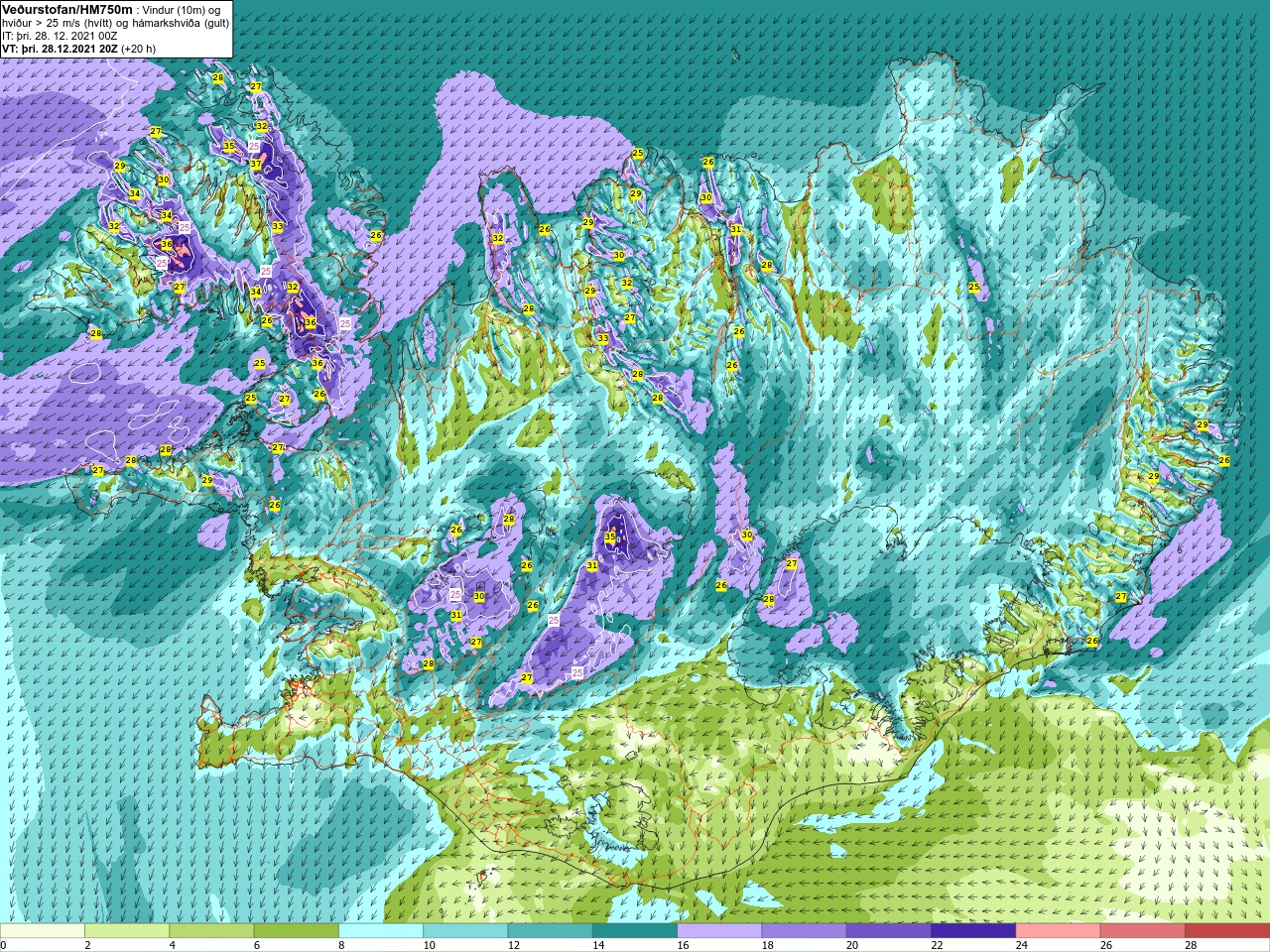This screenshot has height=952, width=1270.
Task: Click the 6–8 m/s olive green legend swatch
Action: (x=296, y=931)
